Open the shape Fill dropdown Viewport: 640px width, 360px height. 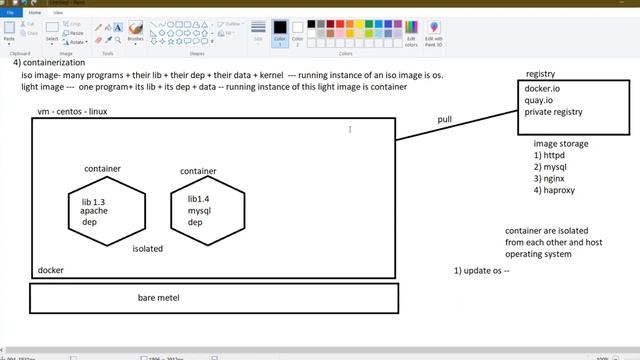pyautogui.click(x=226, y=33)
